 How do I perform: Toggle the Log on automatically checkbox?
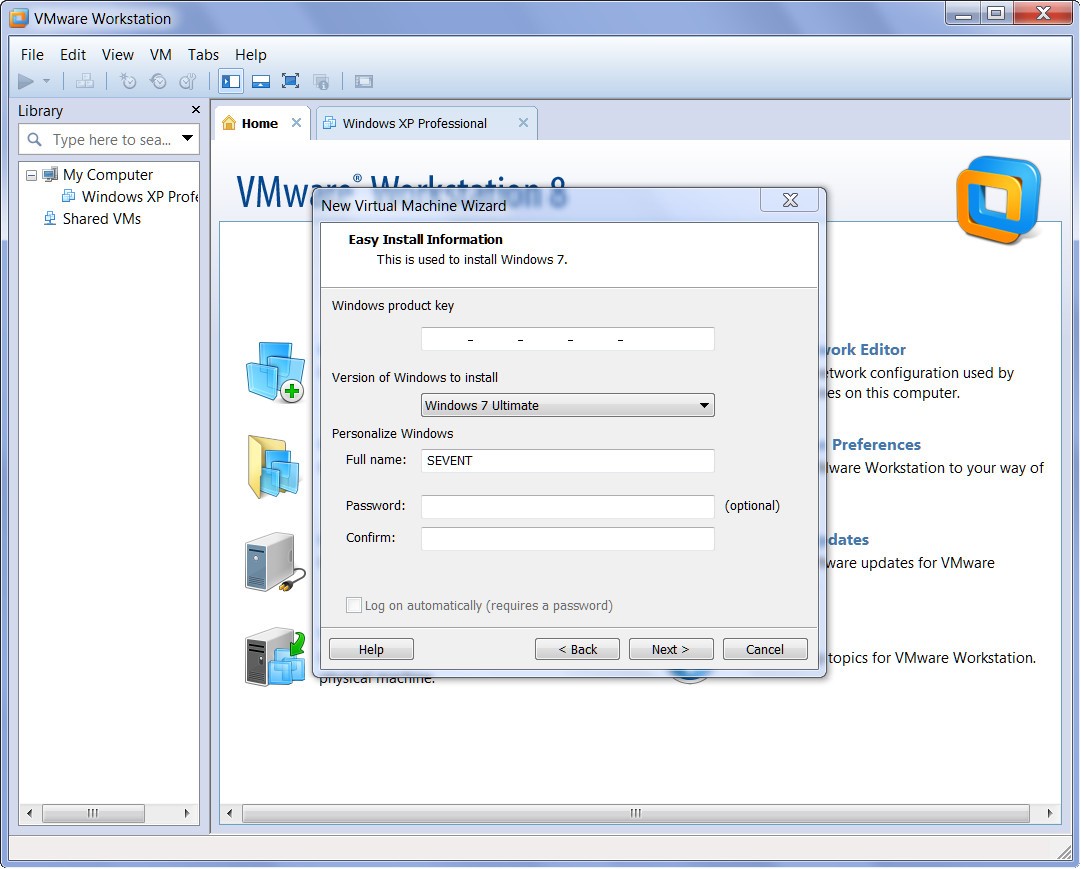(354, 605)
